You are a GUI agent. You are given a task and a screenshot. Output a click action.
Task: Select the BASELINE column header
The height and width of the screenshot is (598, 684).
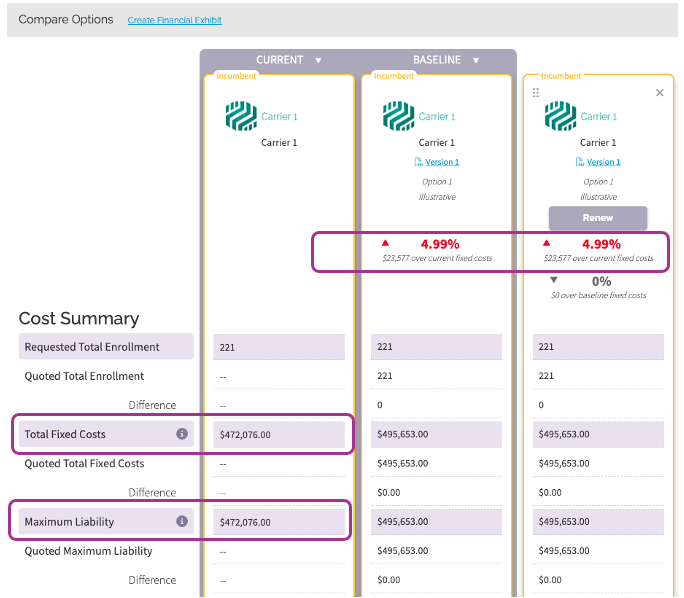coord(437,60)
